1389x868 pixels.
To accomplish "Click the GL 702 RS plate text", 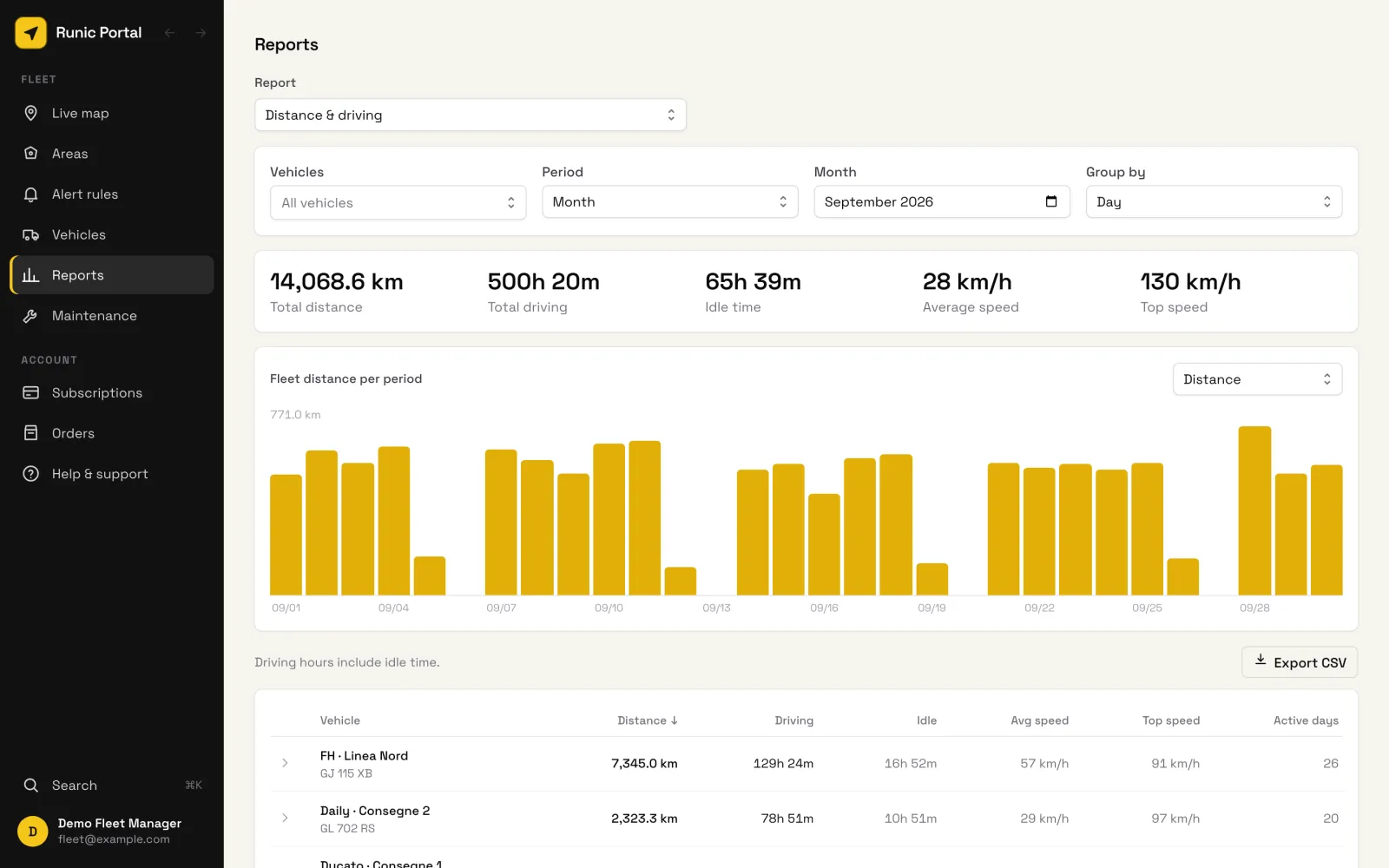I will tap(347, 829).
